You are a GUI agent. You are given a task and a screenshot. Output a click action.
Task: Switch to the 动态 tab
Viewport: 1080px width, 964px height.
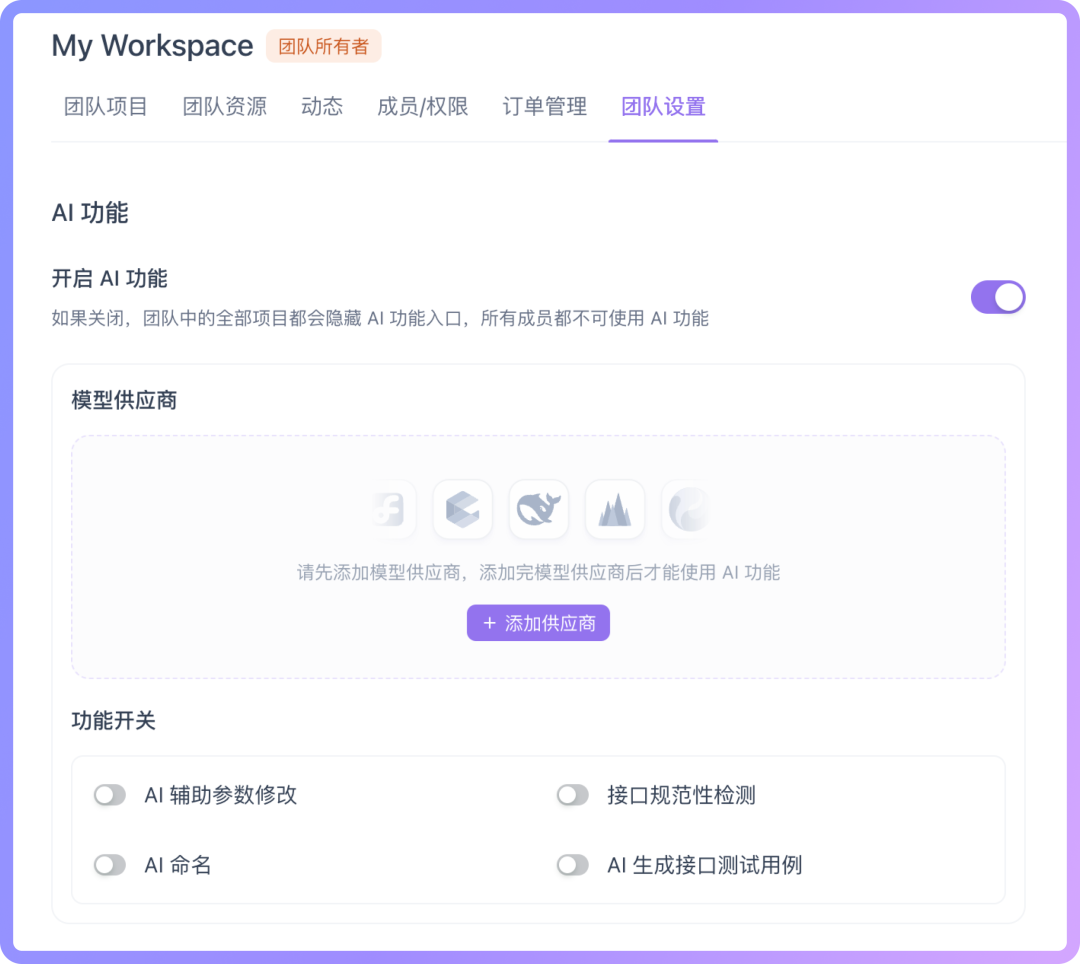pyautogui.click(x=322, y=107)
